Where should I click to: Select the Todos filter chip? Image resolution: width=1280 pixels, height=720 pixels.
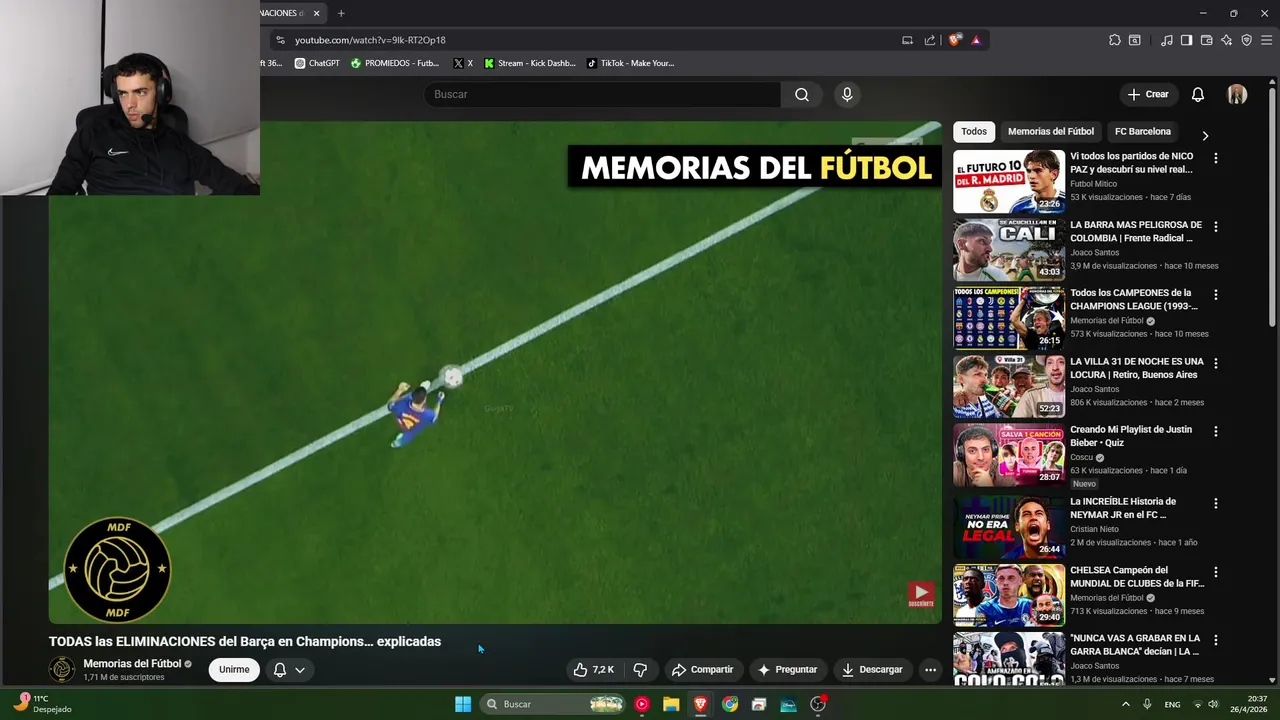point(974,131)
